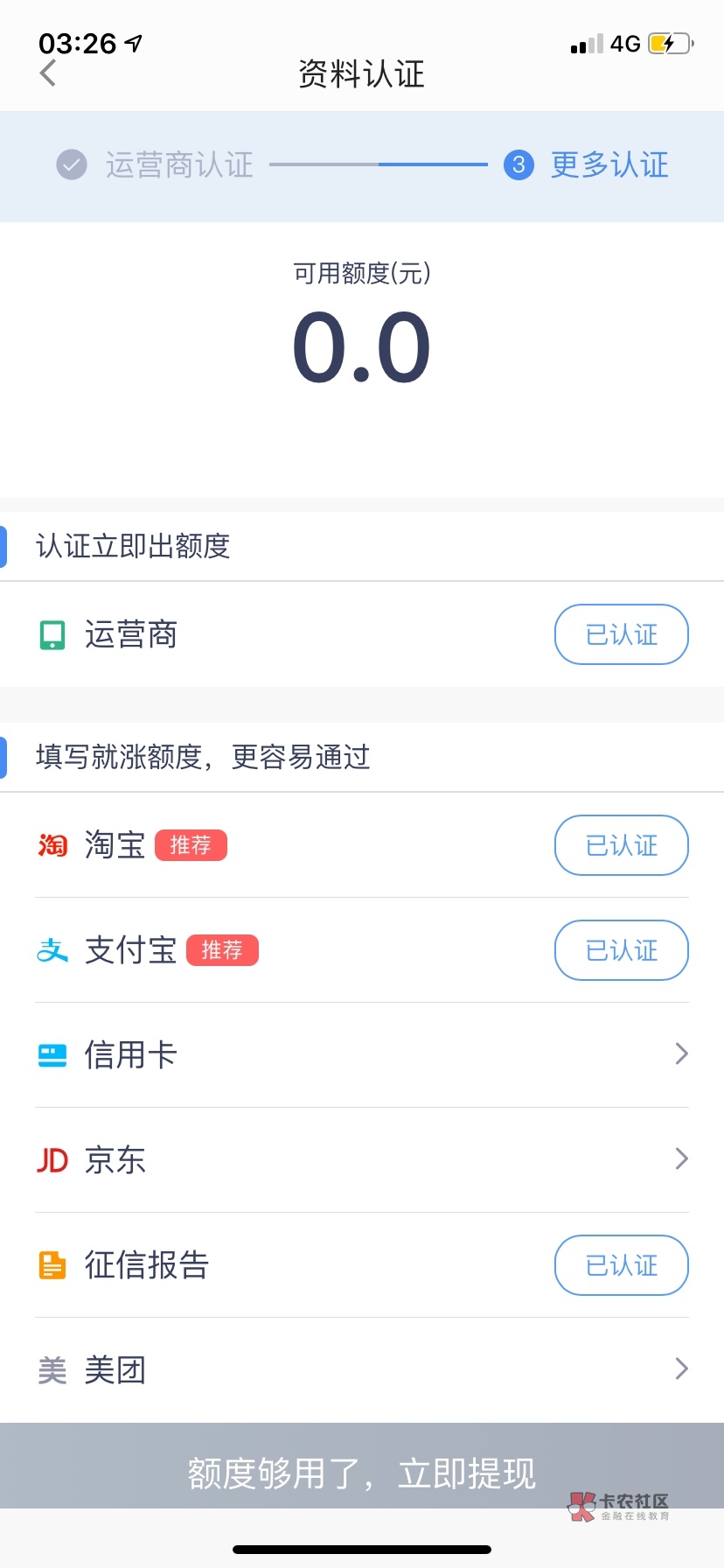Open 京东 verification via its chevron
This screenshot has width=724, height=1568.
coord(682,1159)
